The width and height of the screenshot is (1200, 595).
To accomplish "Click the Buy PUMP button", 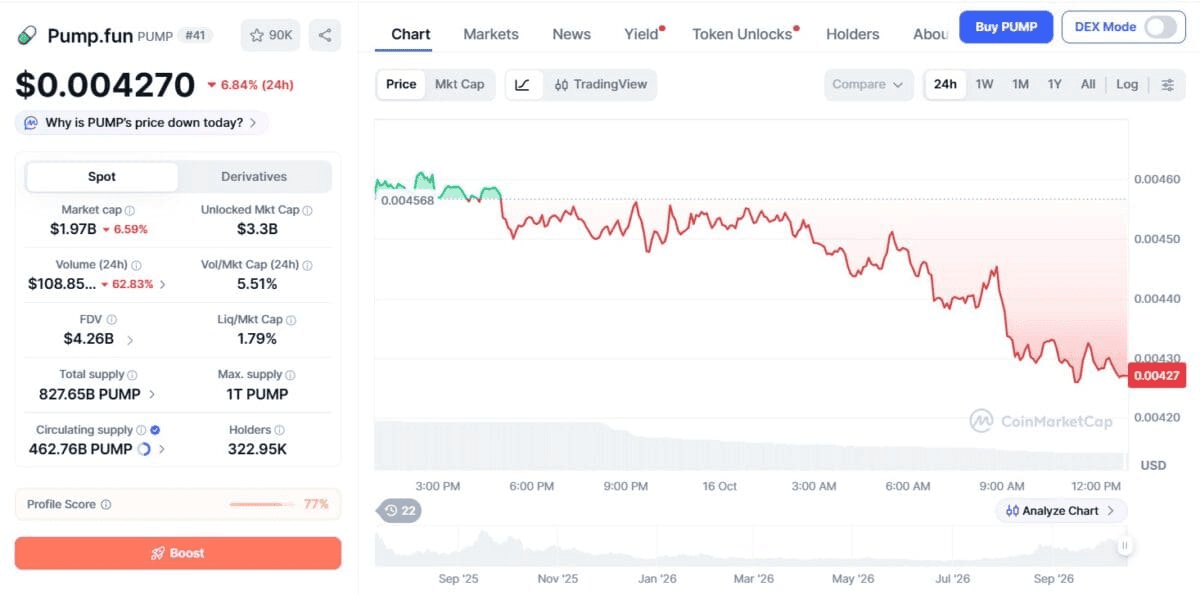I will [1006, 27].
